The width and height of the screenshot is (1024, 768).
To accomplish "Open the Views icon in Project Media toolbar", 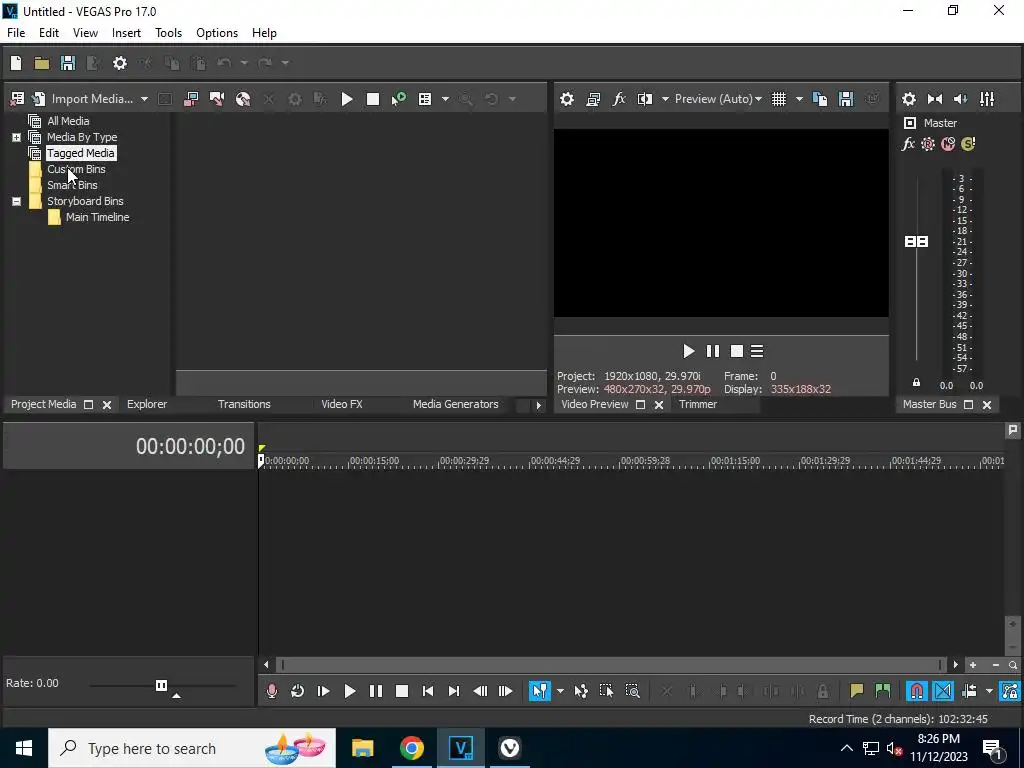I will 425,99.
